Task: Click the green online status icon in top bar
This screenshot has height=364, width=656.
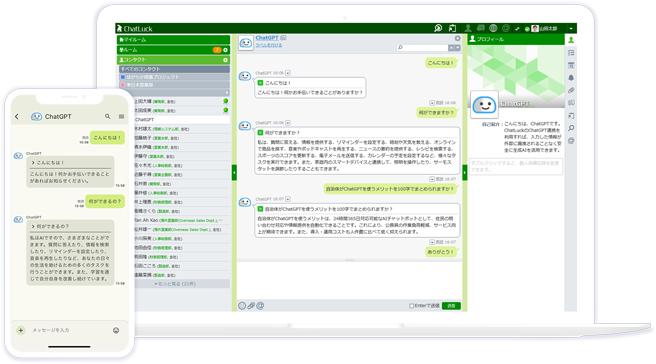Action: pyautogui.click(x=527, y=29)
